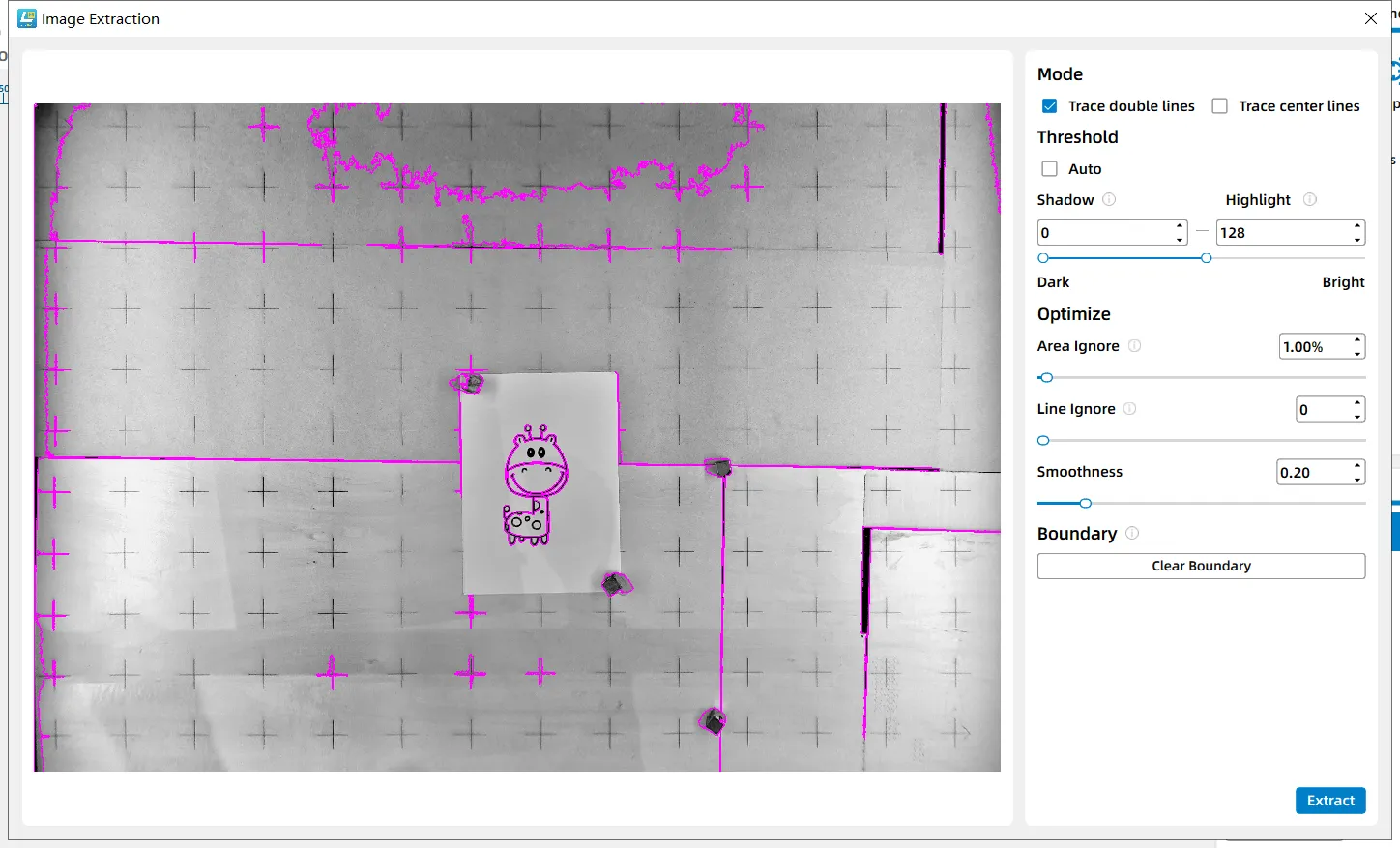Click the Highlight value input field
Screen dimensions: 1400x848
coord(1282,233)
